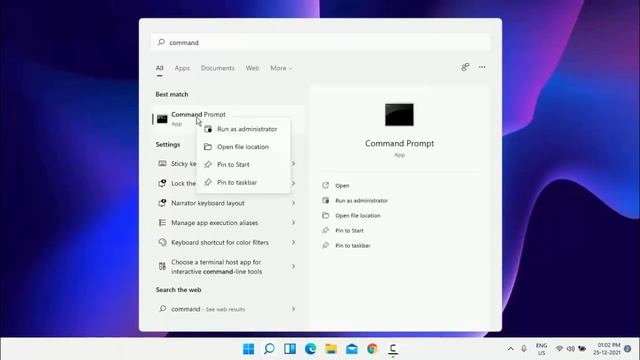Open Choose a terminal host app setting

[x=228, y=267]
